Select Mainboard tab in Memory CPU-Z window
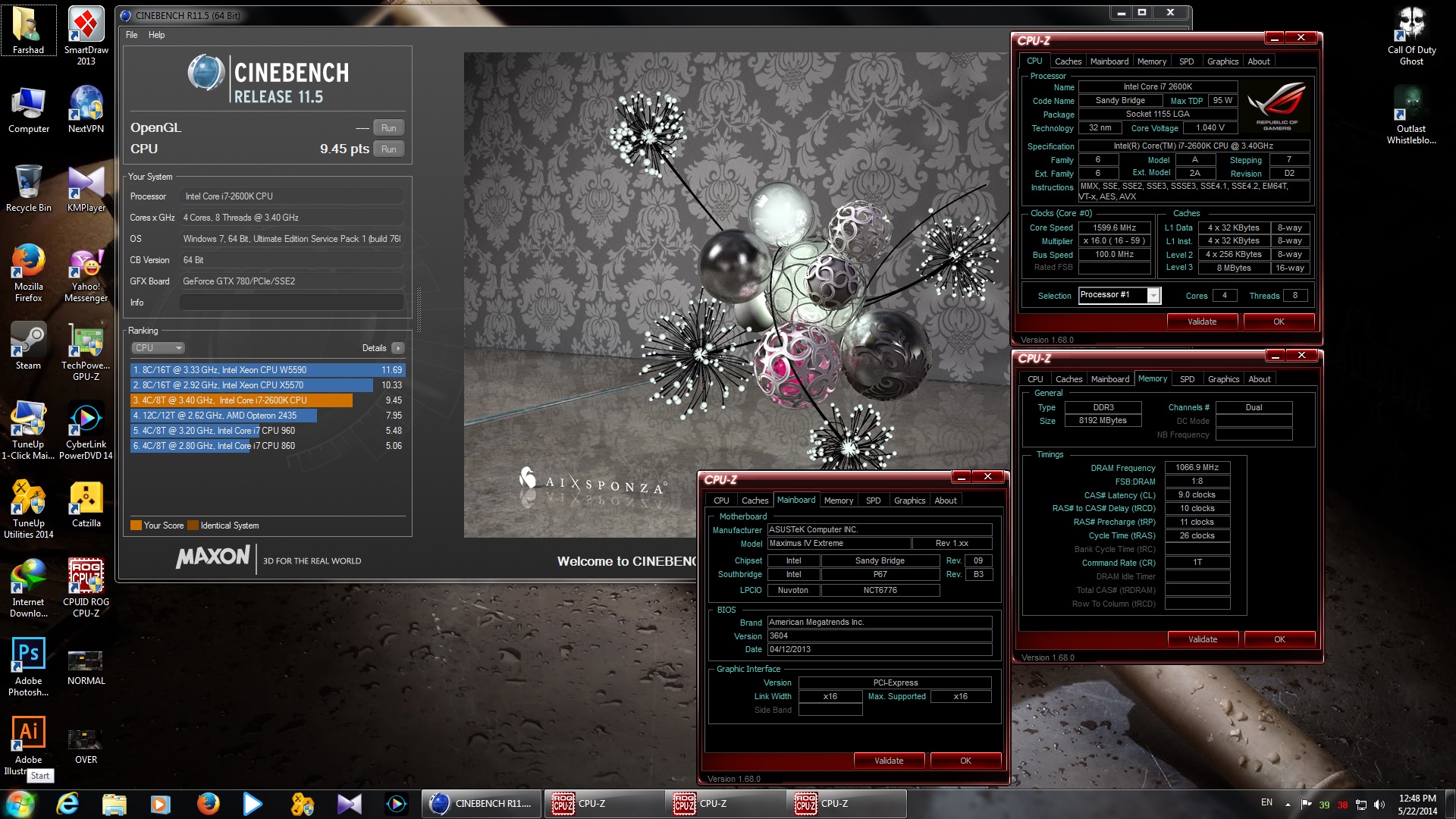The width and height of the screenshot is (1456, 819). pos(1109,379)
